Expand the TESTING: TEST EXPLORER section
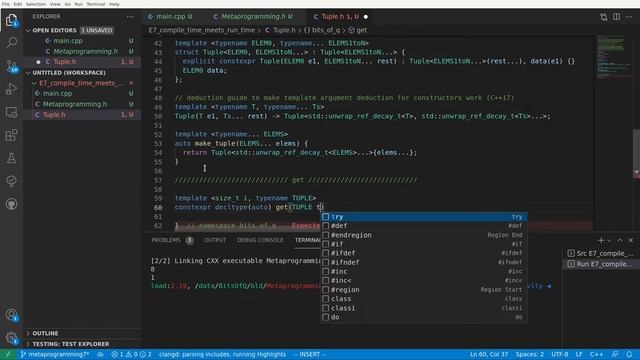640x360 pixels. 82,344
